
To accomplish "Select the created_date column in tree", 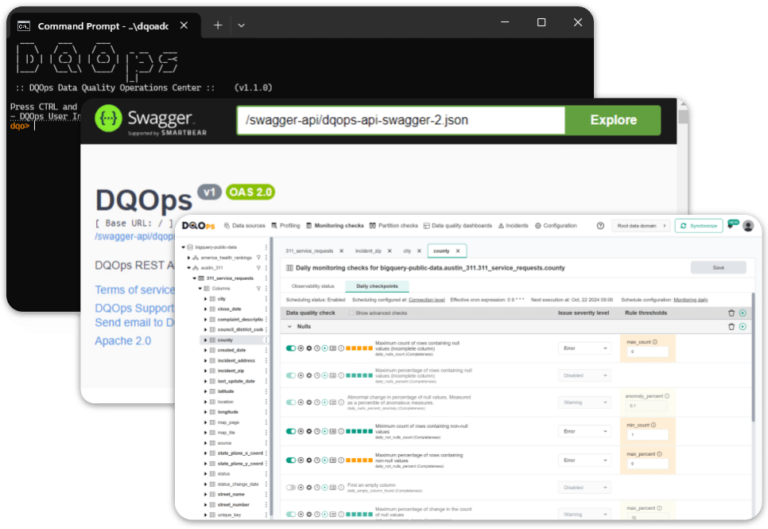I will coord(232,350).
